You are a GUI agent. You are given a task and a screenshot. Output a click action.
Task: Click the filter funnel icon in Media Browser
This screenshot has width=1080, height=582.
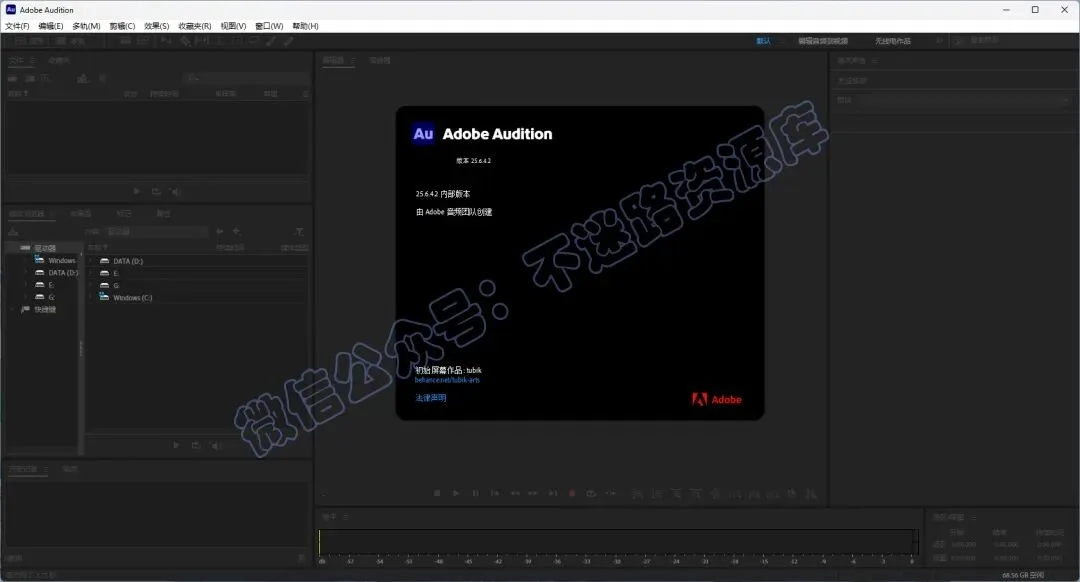pyautogui.click(x=299, y=231)
